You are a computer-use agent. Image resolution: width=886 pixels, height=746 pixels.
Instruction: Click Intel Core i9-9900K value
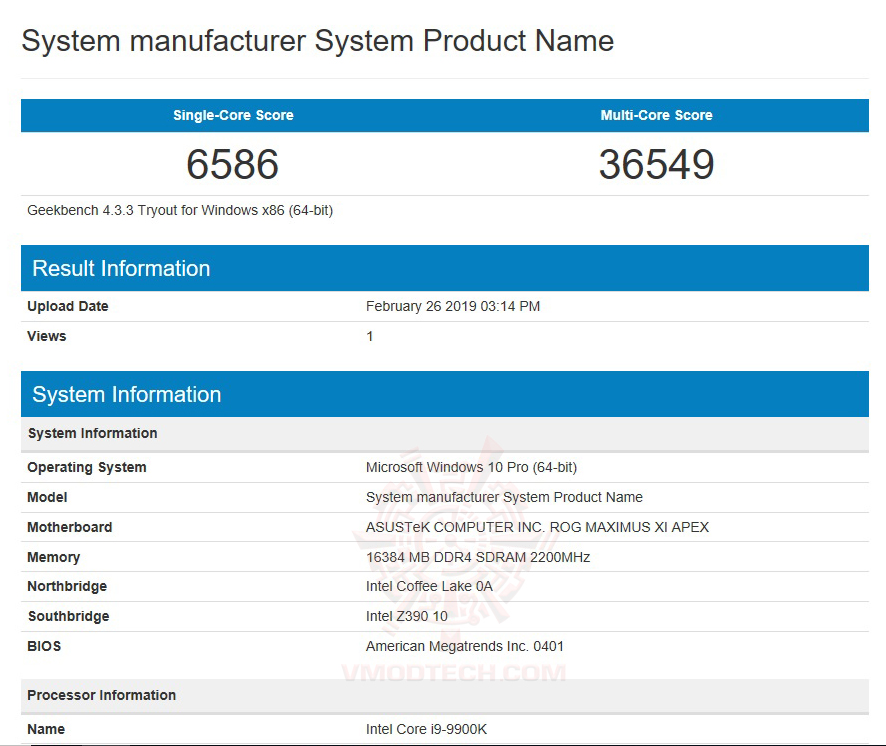[426, 730]
